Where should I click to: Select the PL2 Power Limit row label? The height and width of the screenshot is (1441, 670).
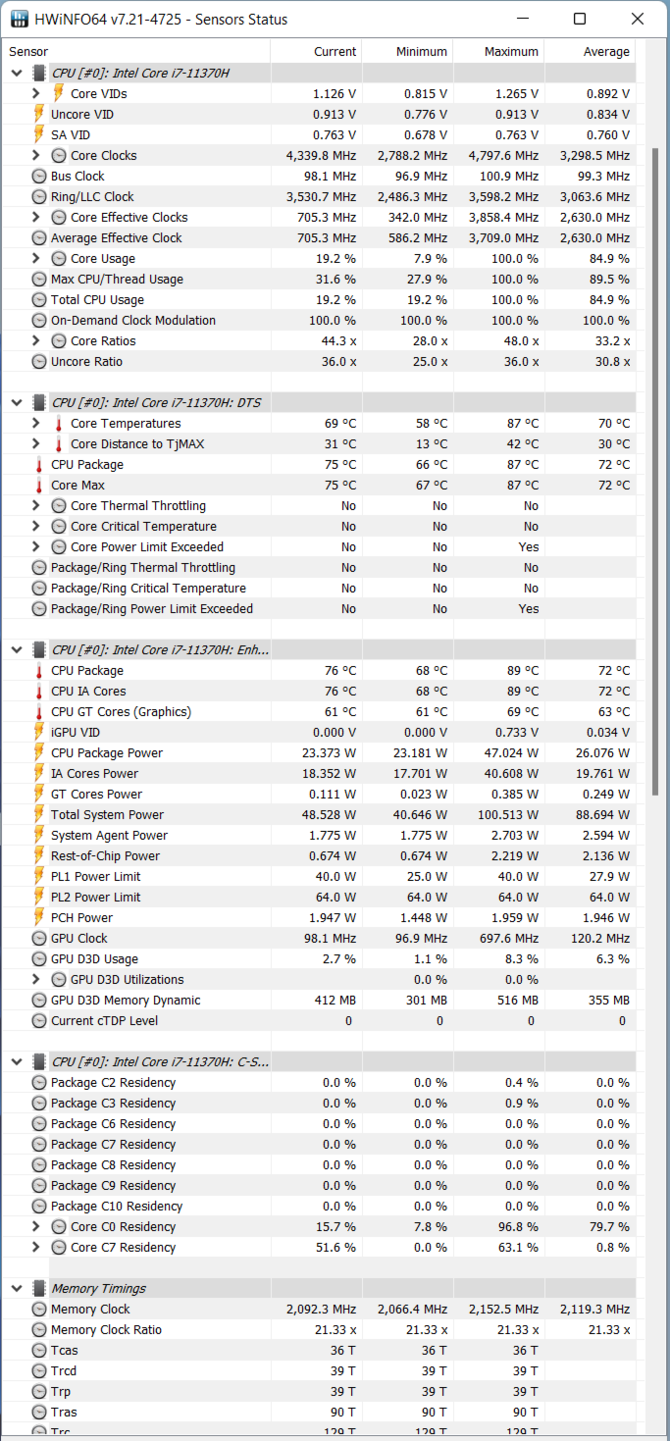[96, 897]
